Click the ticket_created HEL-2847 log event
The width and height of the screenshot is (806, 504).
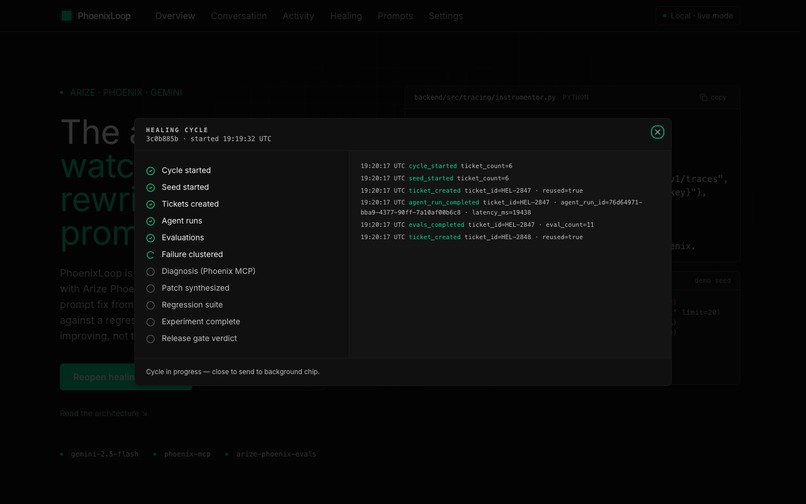471,191
